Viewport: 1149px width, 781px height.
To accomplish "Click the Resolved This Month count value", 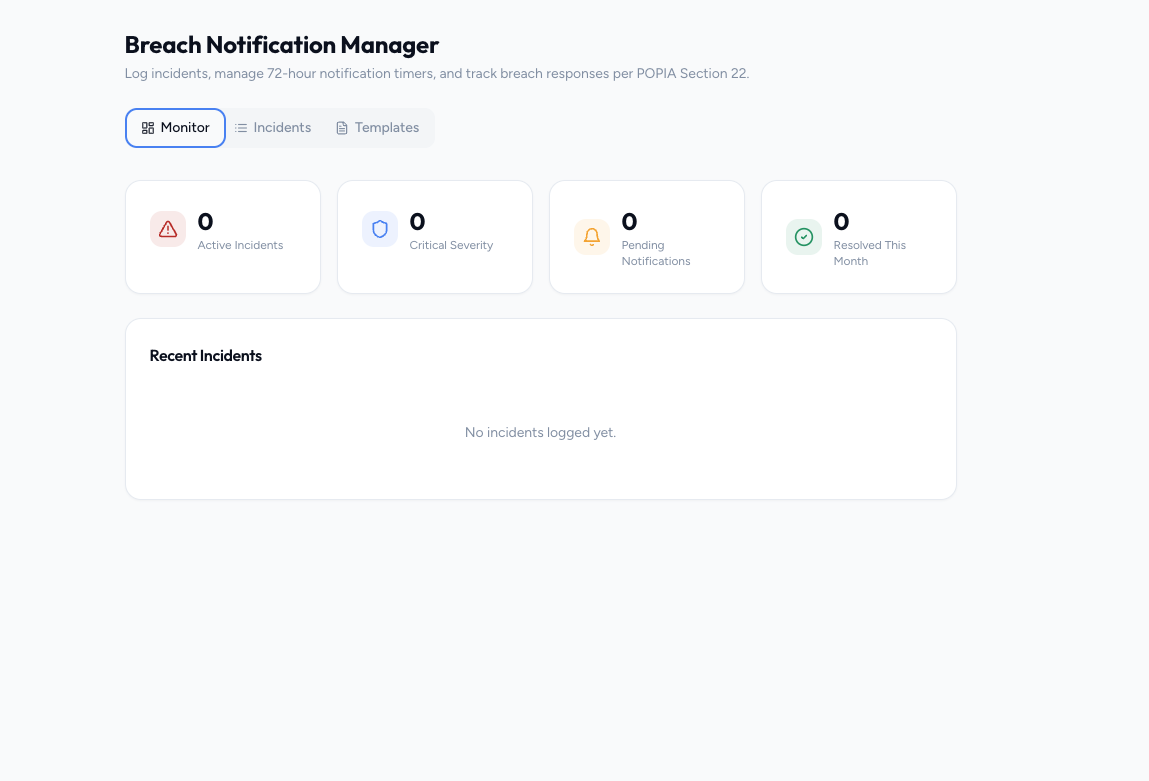I will 841,221.
